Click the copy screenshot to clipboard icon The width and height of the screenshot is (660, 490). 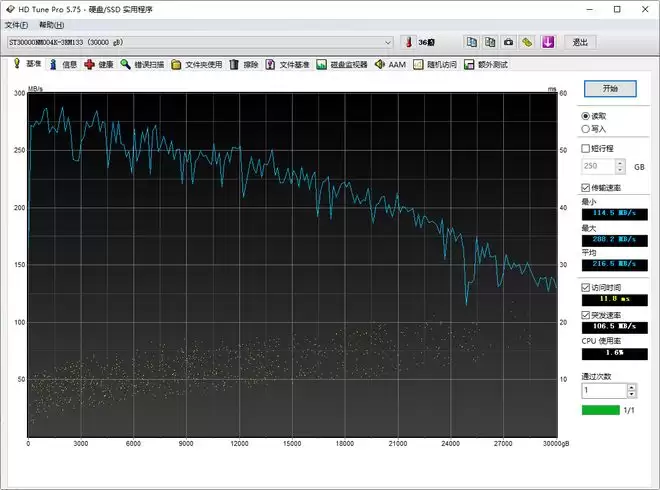[490, 42]
